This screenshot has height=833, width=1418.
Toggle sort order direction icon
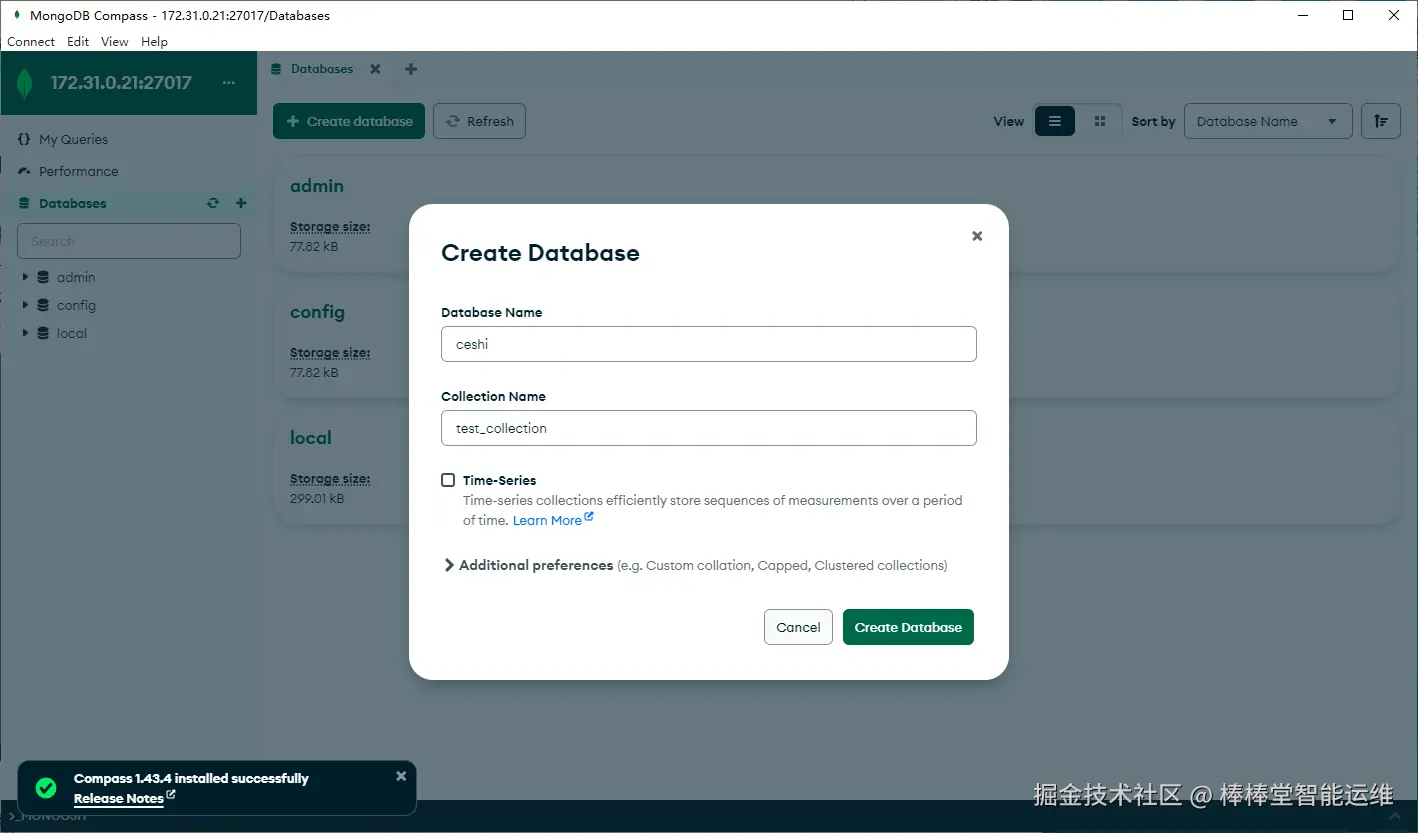point(1381,121)
